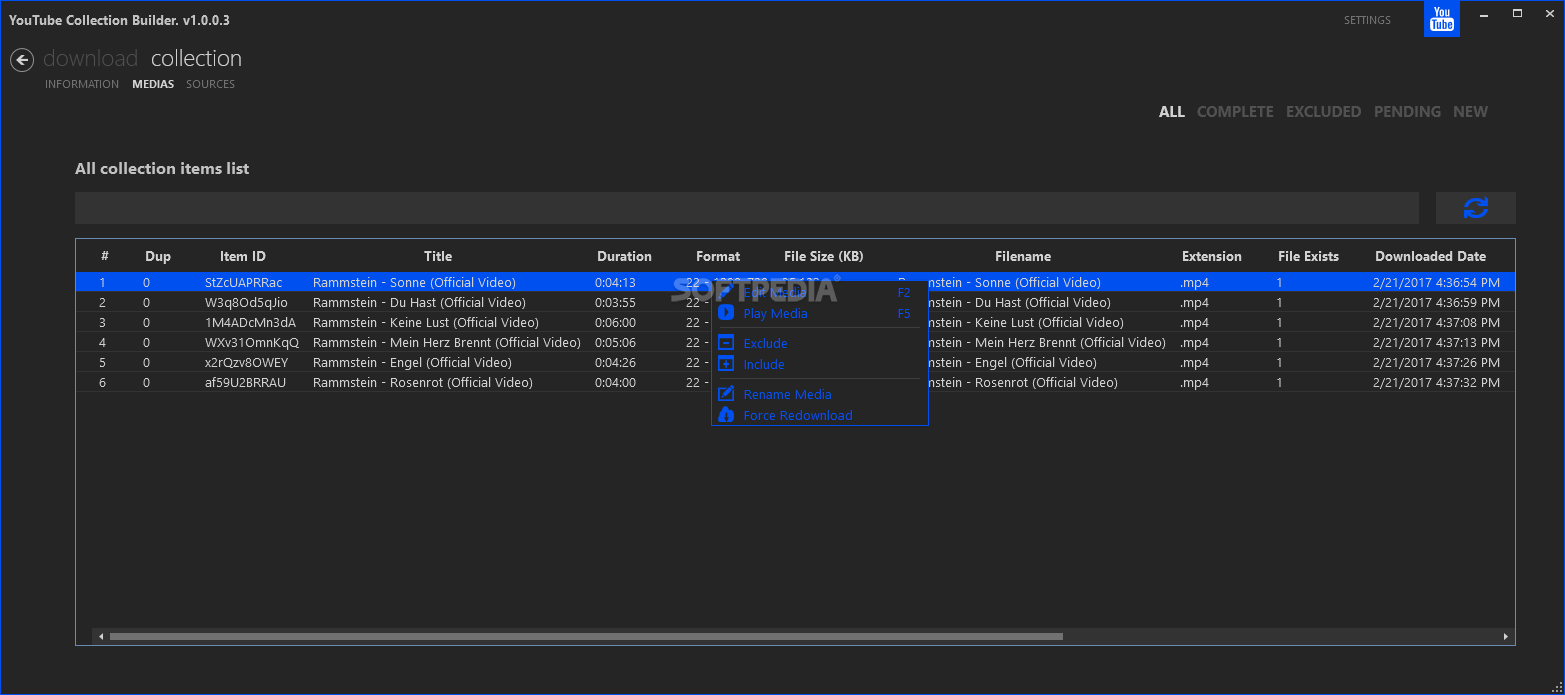The height and width of the screenshot is (695, 1565).
Task: Sort by the # column header
Action: tap(105, 257)
